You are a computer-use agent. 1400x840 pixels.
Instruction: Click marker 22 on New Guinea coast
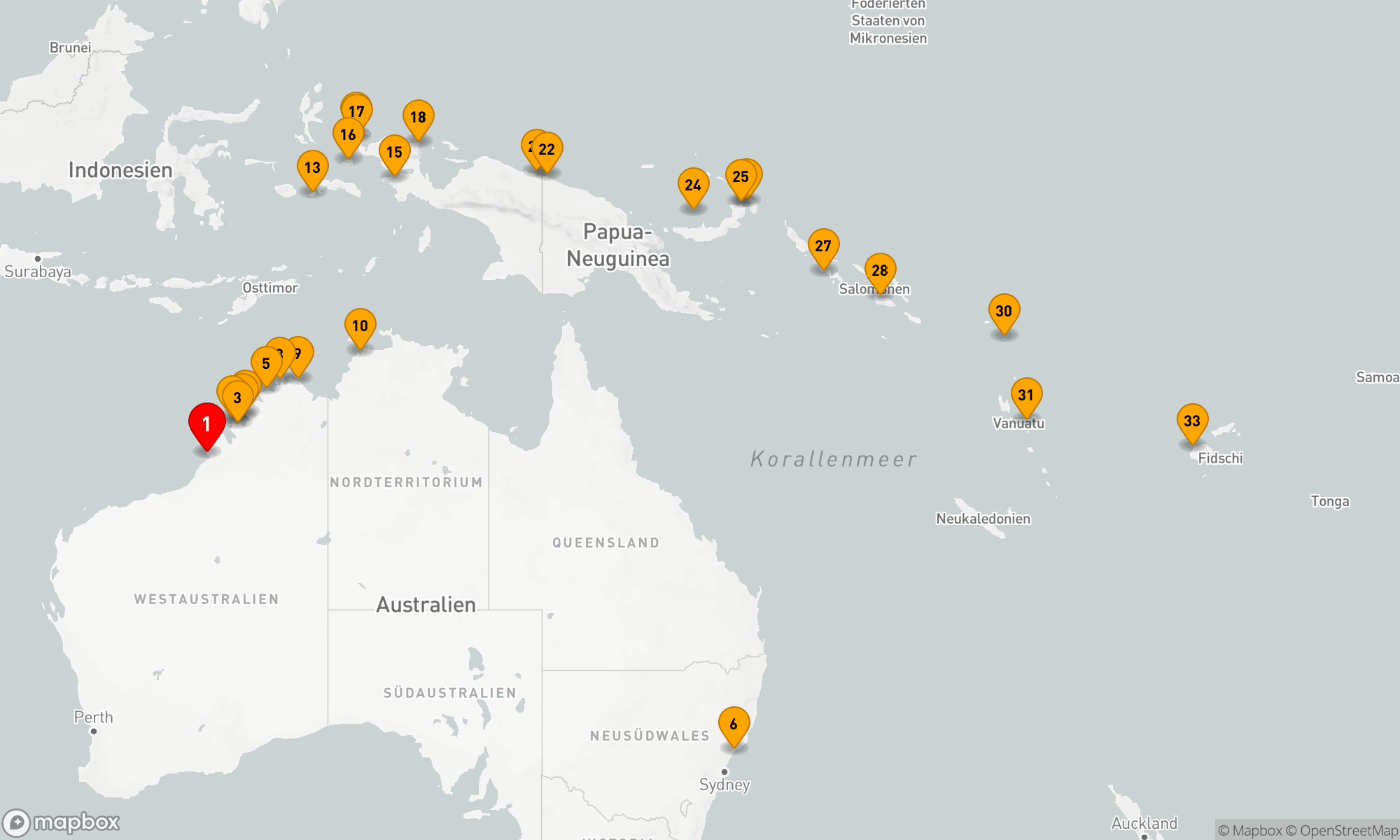tap(548, 149)
